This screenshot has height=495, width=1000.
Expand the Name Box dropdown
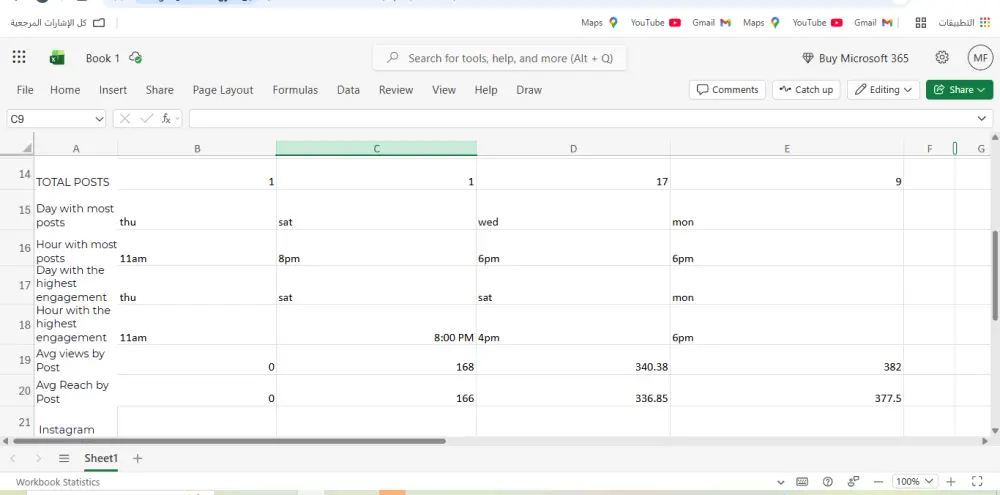(x=99, y=119)
